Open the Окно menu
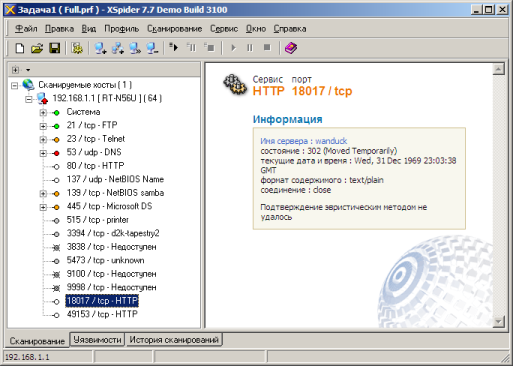The image size is (513, 366). (256, 29)
